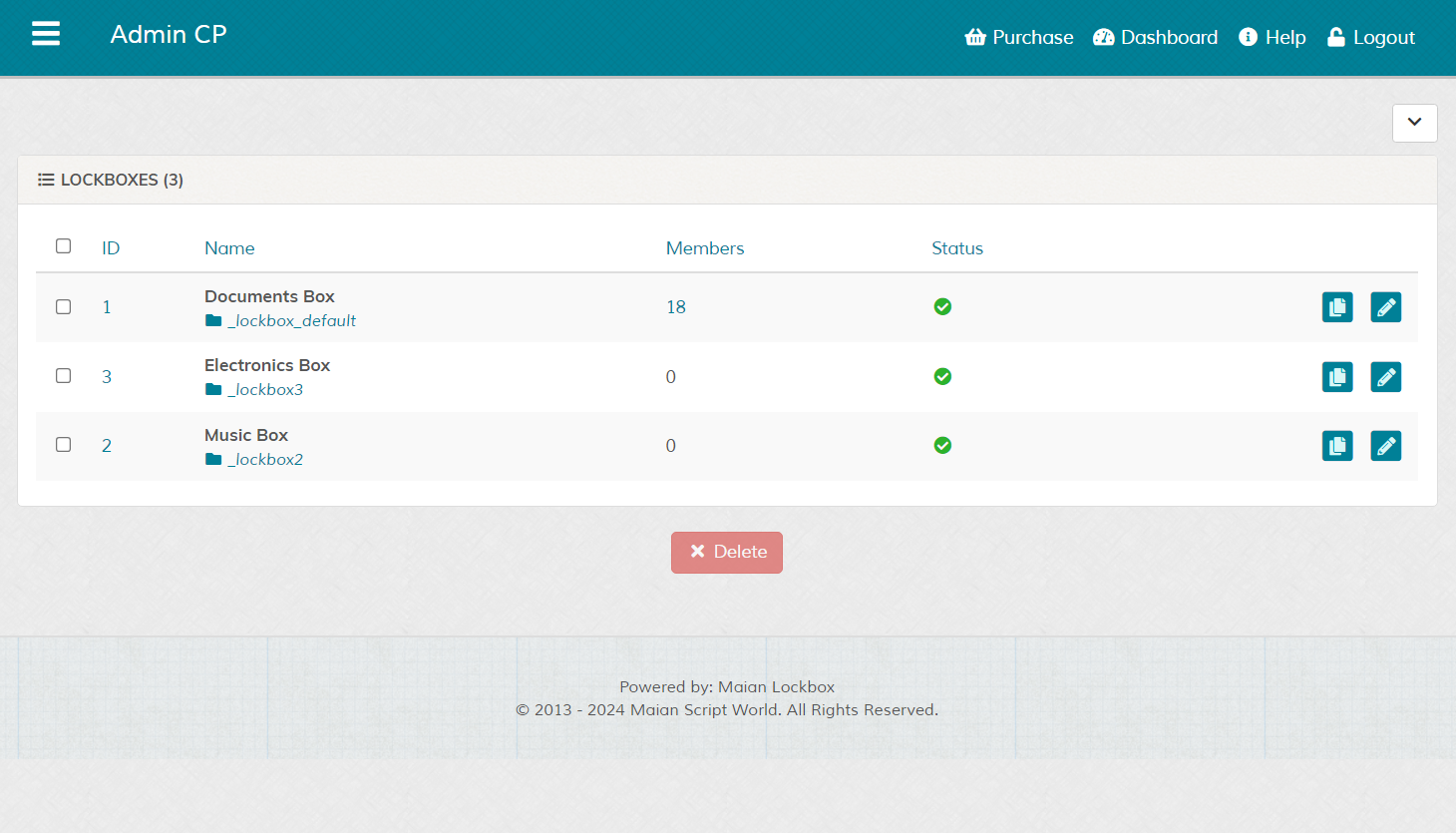This screenshot has height=833, width=1456.
Task: Edit the Electronics Box lockbox
Action: point(1385,377)
